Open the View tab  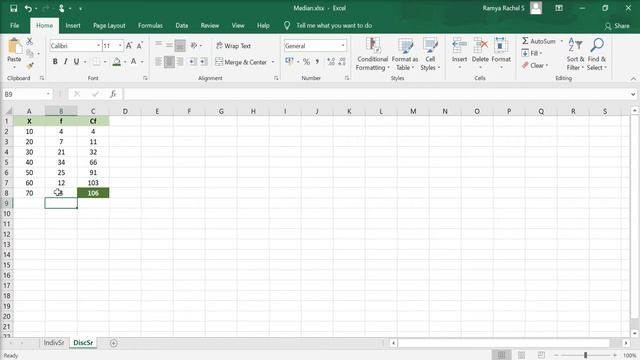[x=238, y=25]
